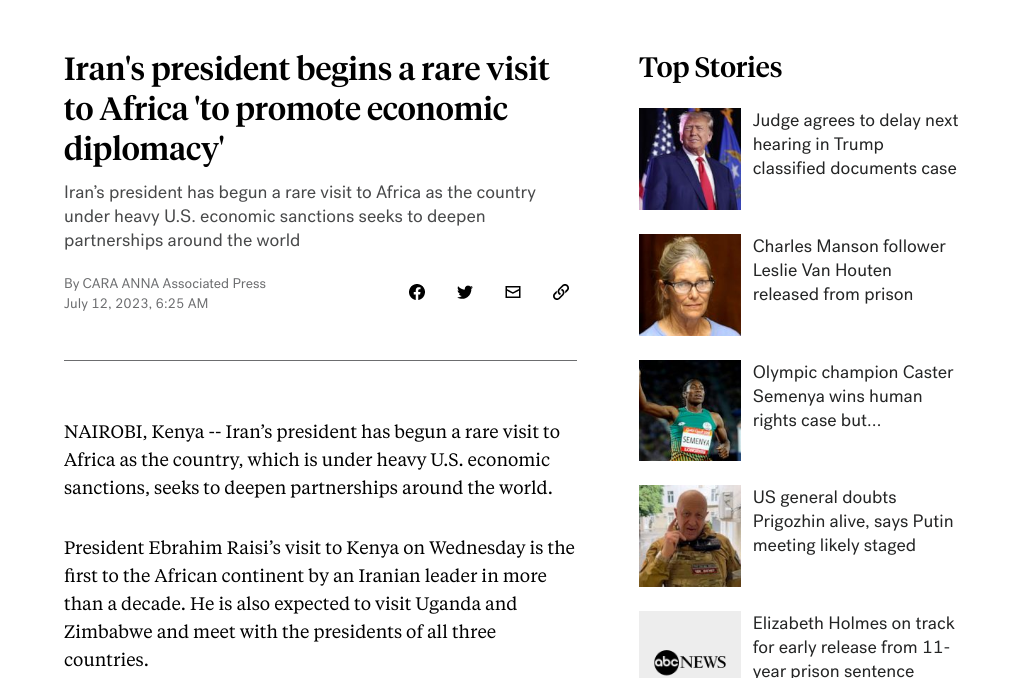Email this article using envelope icon
Viewport: 1024px width, 678px height.
tap(513, 292)
